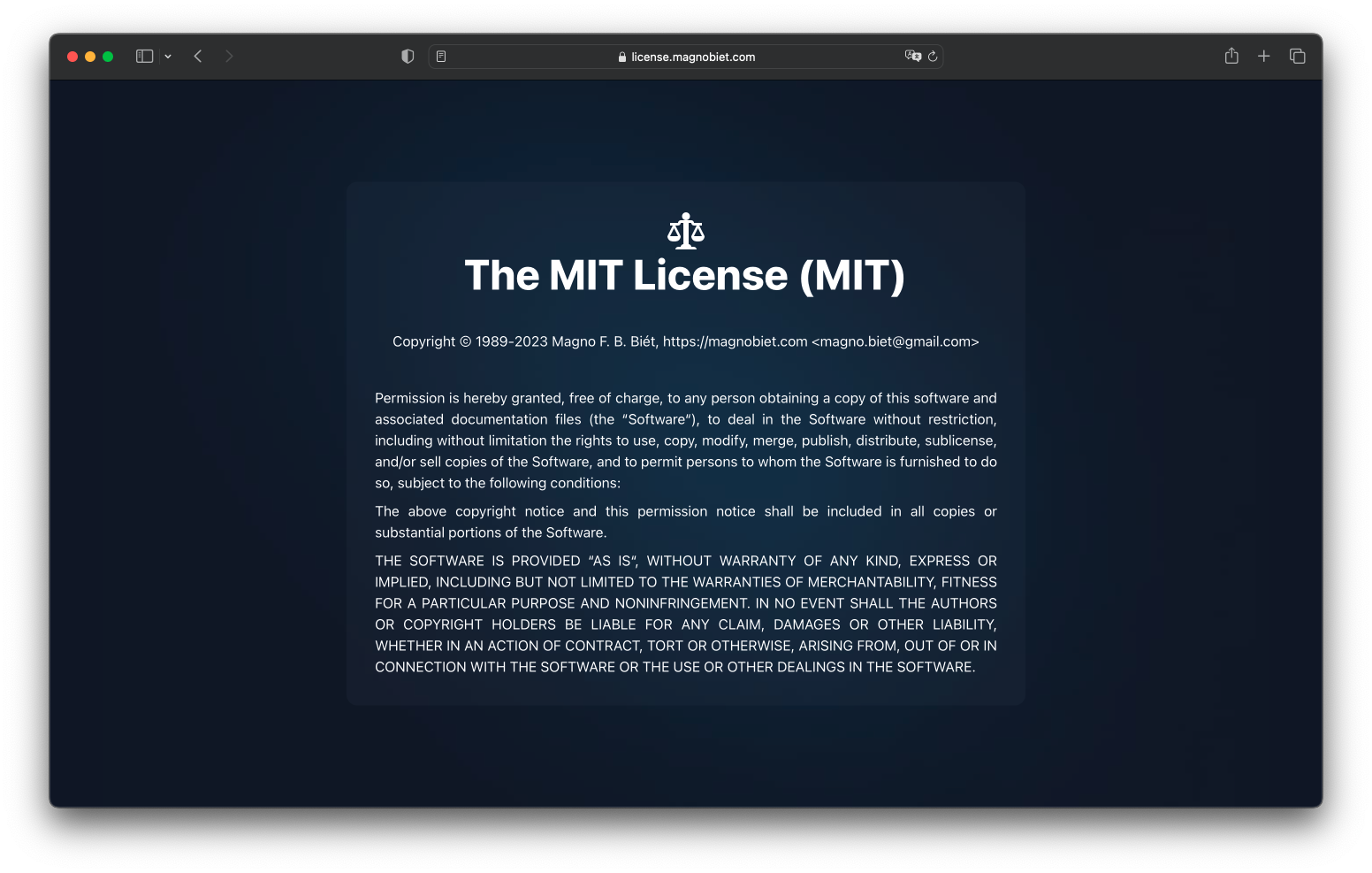Click the paragraph starting Permission is hereby granted
The image size is (1372, 873).
(x=686, y=440)
